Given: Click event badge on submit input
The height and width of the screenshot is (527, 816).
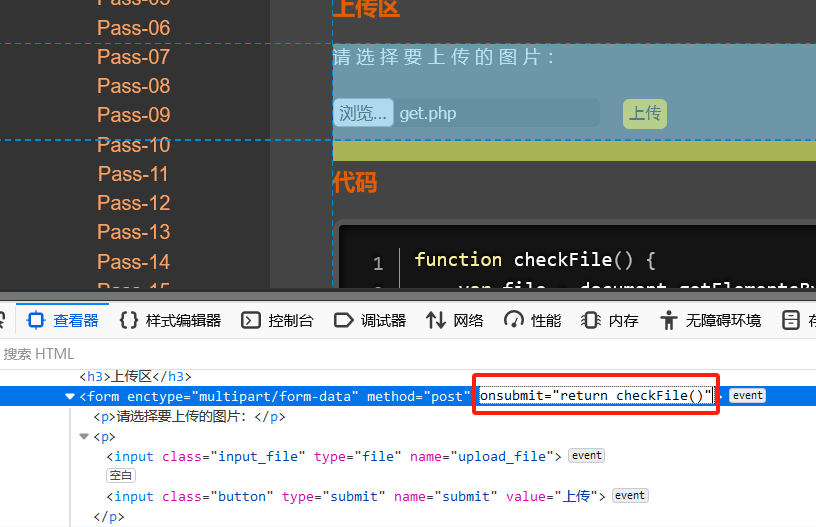Looking at the screenshot, I should click(x=630, y=496).
